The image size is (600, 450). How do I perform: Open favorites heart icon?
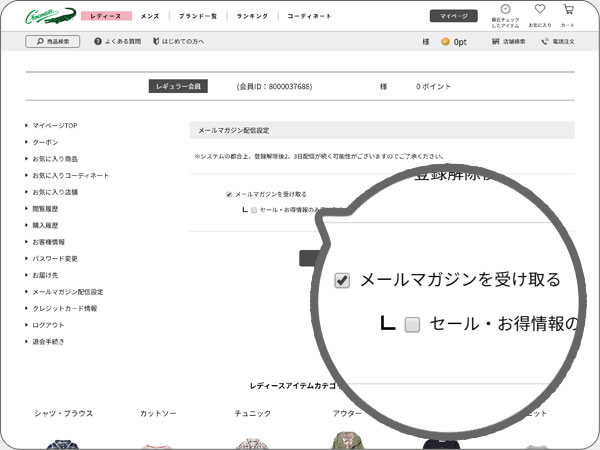540,10
